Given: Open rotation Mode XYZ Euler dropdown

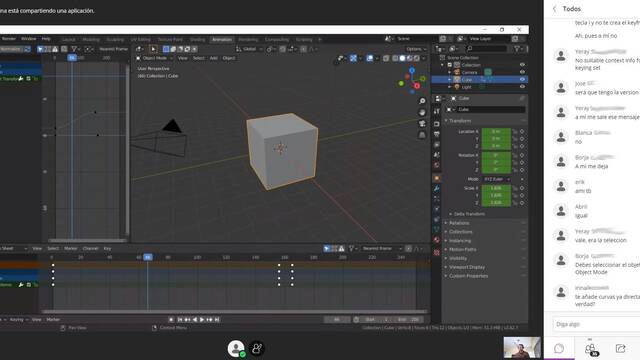Looking at the screenshot, I should pyautogui.click(x=496, y=179).
